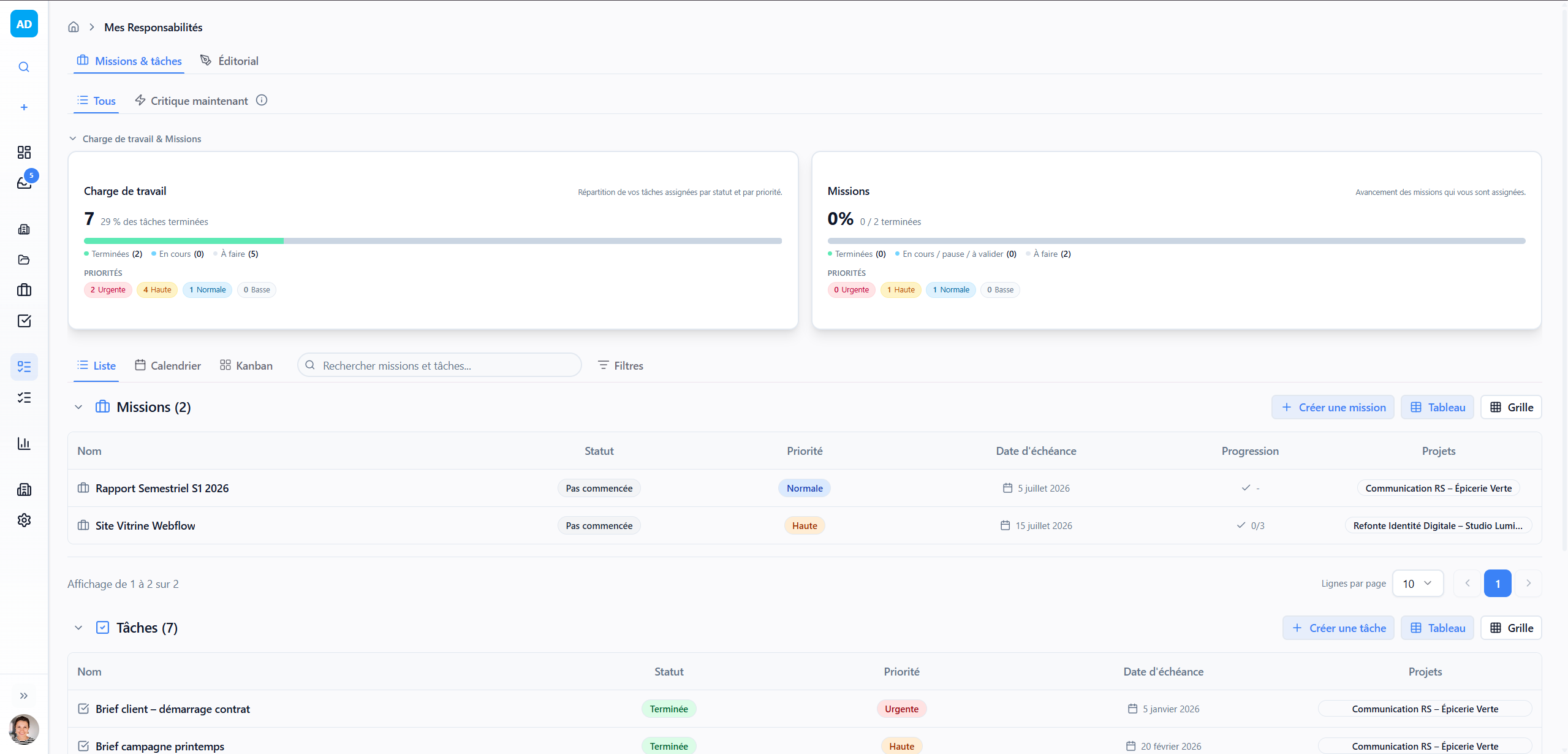Click Pas commencée status of Site Vitrine Webflow
The width and height of the screenshot is (1568, 754).
coord(599,525)
